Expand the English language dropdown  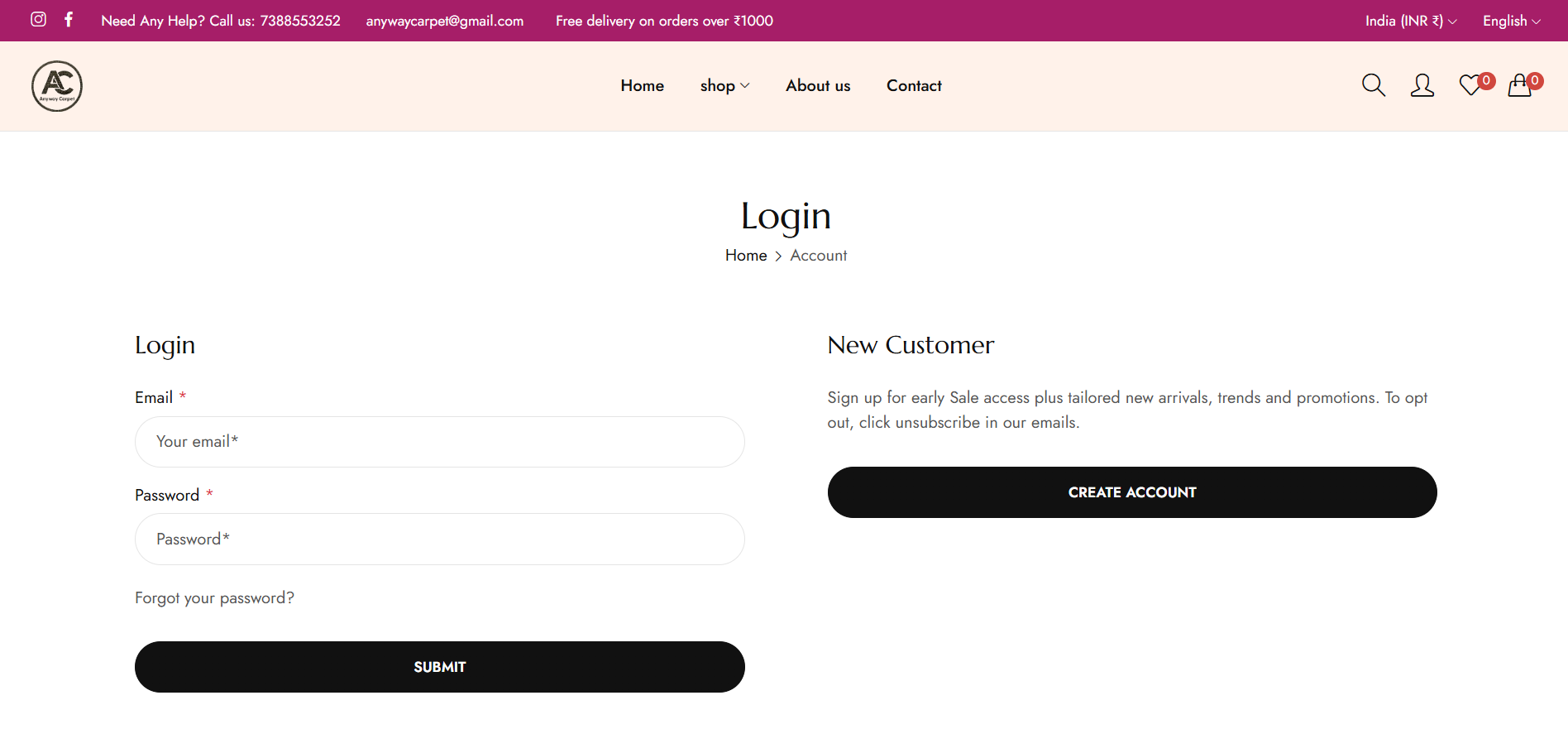tap(1511, 21)
